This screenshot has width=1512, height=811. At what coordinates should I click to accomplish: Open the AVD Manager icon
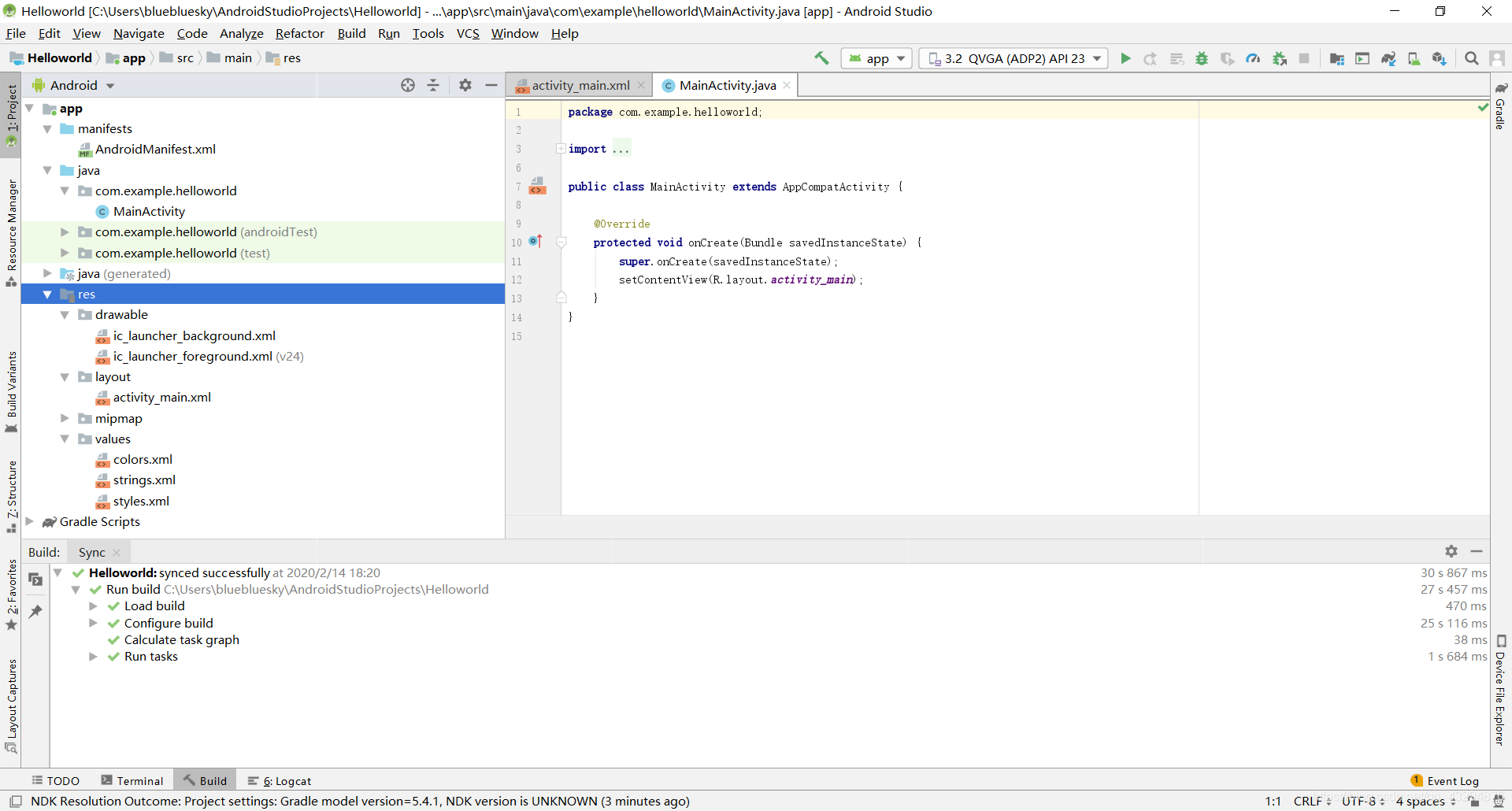coord(1414,58)
